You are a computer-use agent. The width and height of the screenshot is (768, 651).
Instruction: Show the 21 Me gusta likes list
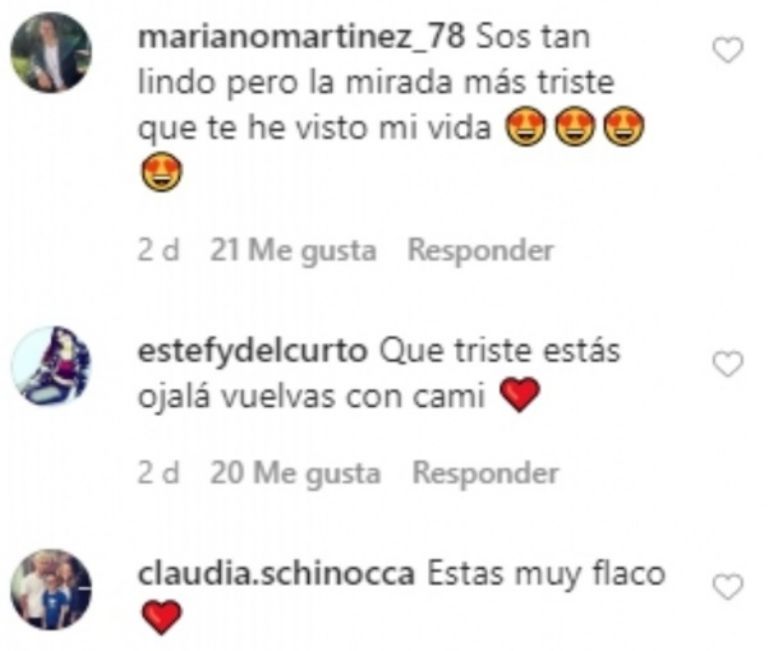click(x=293, y=251)
